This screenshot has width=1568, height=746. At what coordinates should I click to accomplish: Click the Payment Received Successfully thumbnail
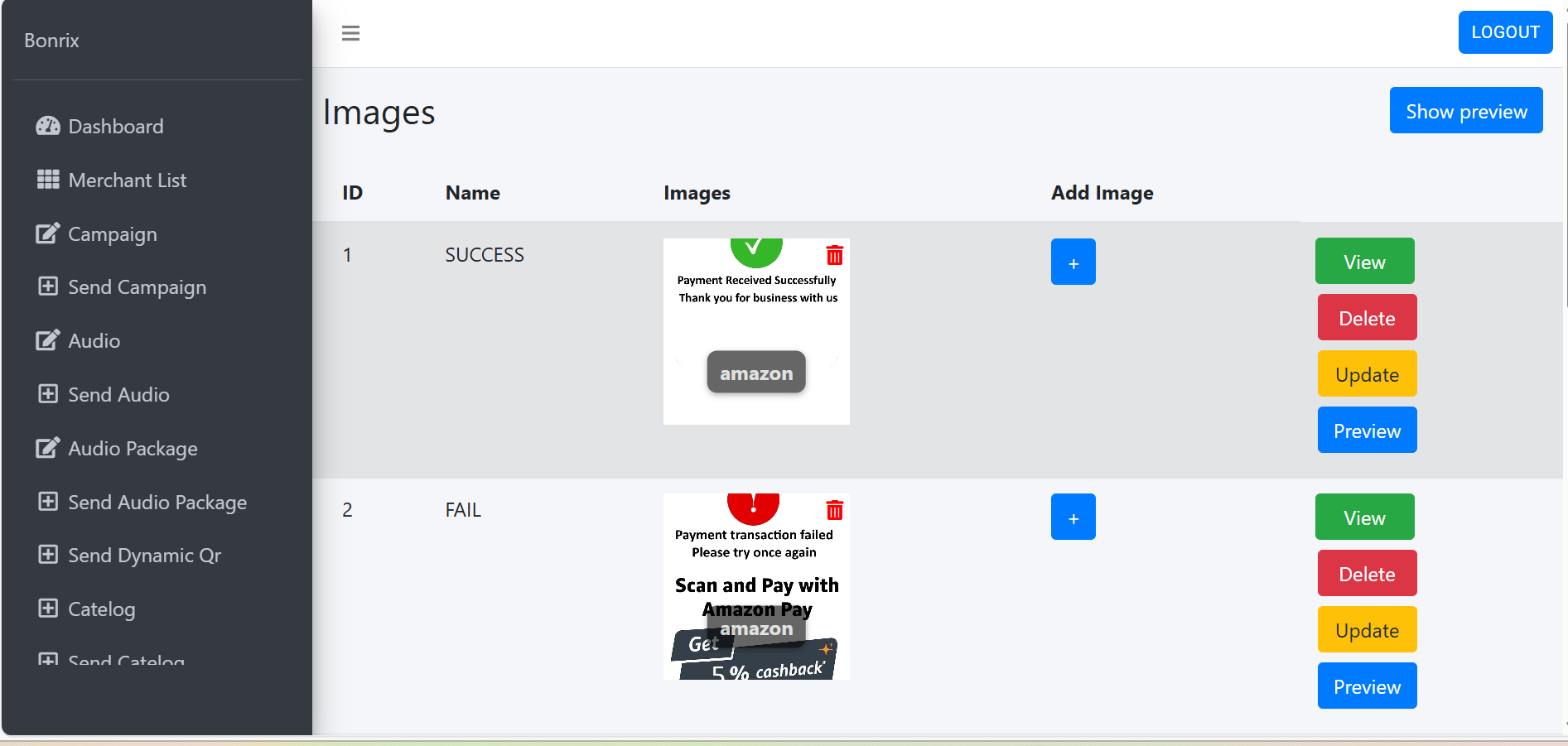[x=755, y=331]
